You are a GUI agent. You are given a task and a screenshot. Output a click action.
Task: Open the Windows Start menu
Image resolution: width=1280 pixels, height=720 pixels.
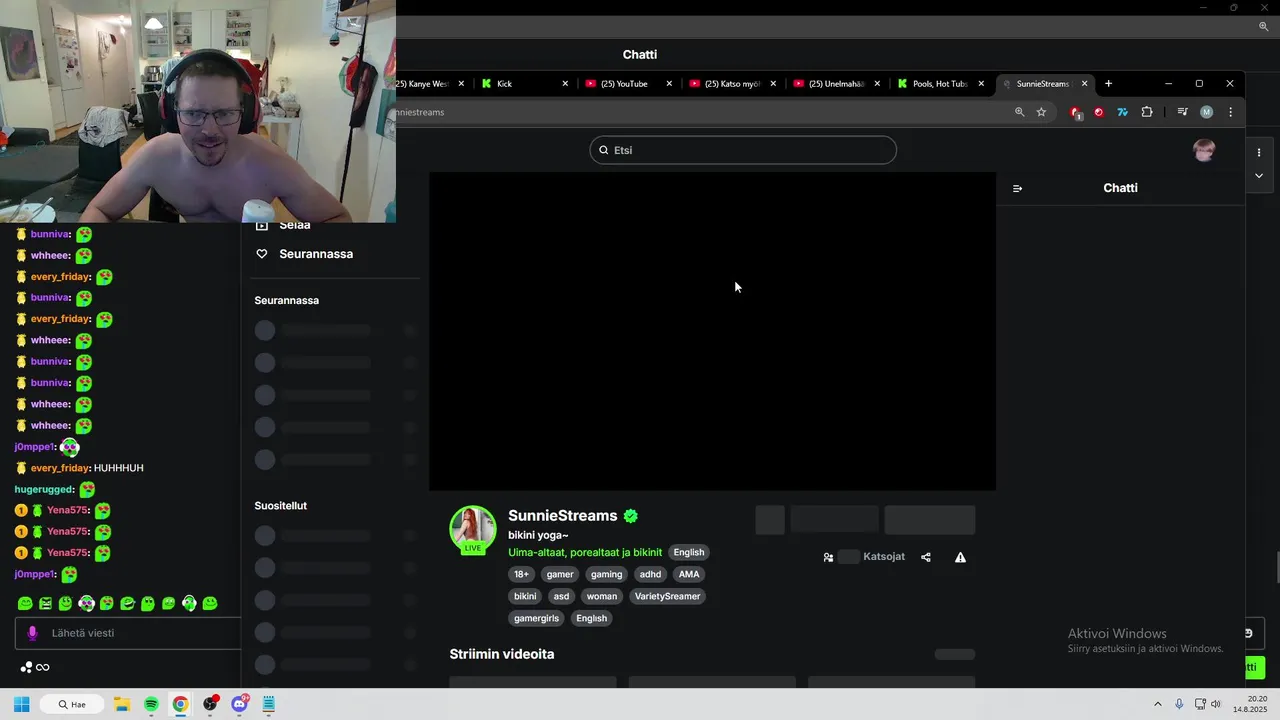click(21, 704)
